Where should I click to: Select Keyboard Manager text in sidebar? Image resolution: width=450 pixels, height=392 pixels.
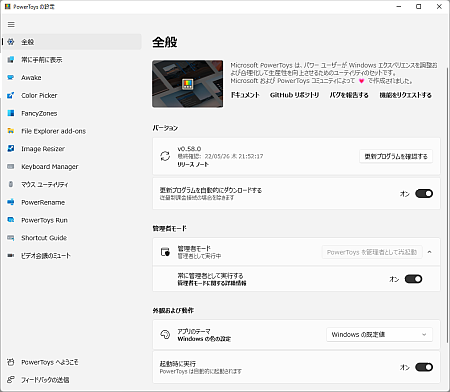coord(50,167)
